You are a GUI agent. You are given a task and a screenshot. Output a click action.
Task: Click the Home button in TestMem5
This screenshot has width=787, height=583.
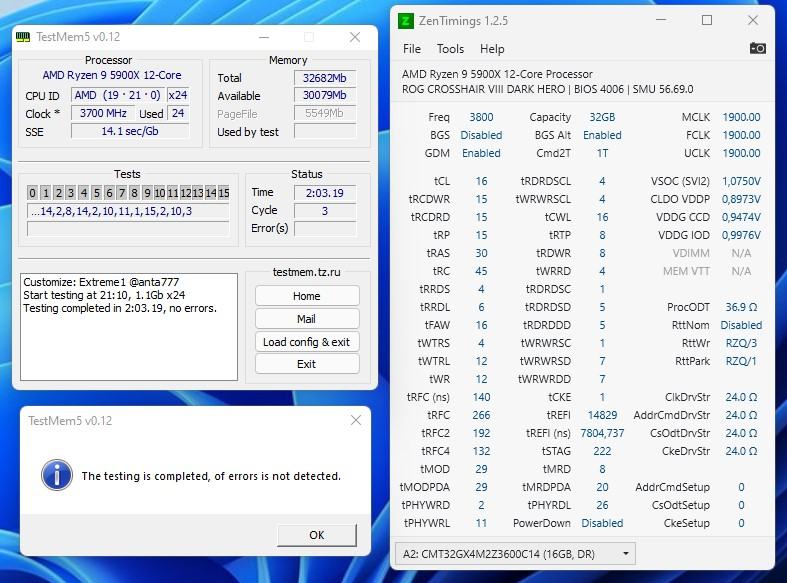(307, 296)
